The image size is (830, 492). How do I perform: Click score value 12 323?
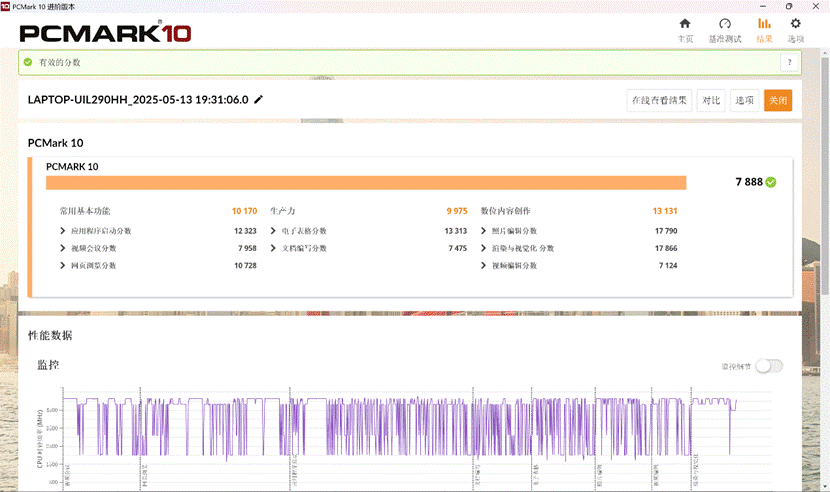point(245,231)
